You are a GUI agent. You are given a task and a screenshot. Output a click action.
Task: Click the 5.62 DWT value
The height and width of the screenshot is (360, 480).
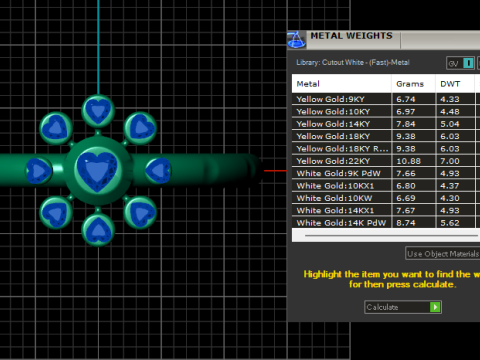click(x=450, y=223)
